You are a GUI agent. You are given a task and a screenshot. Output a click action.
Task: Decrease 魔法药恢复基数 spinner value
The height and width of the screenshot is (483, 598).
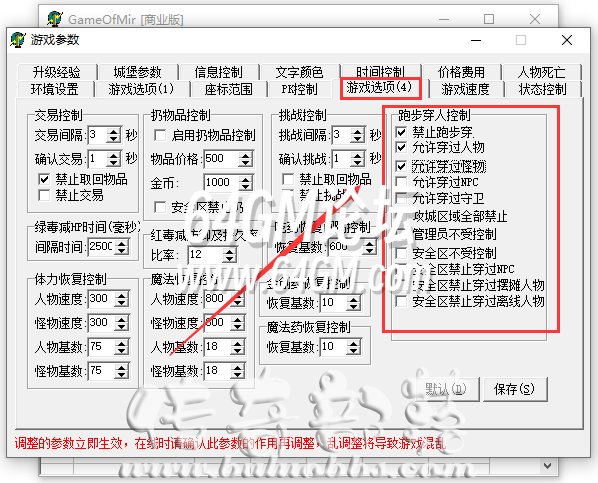tap(354, 351)
